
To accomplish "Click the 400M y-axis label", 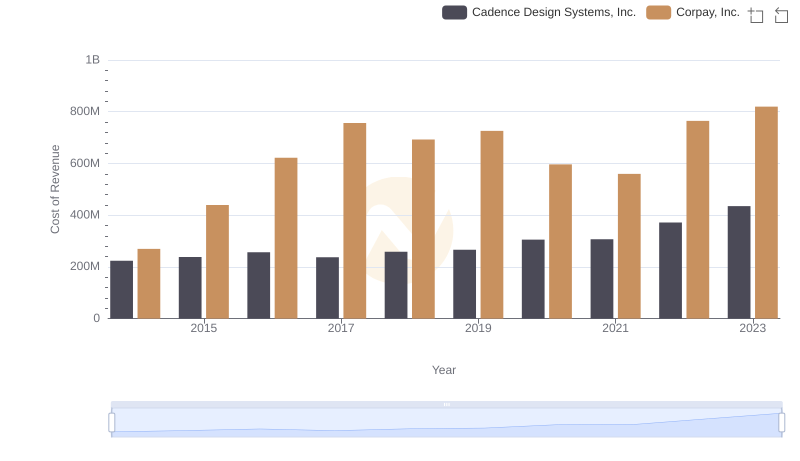I will pyautogui.click(x=85, y=215).
